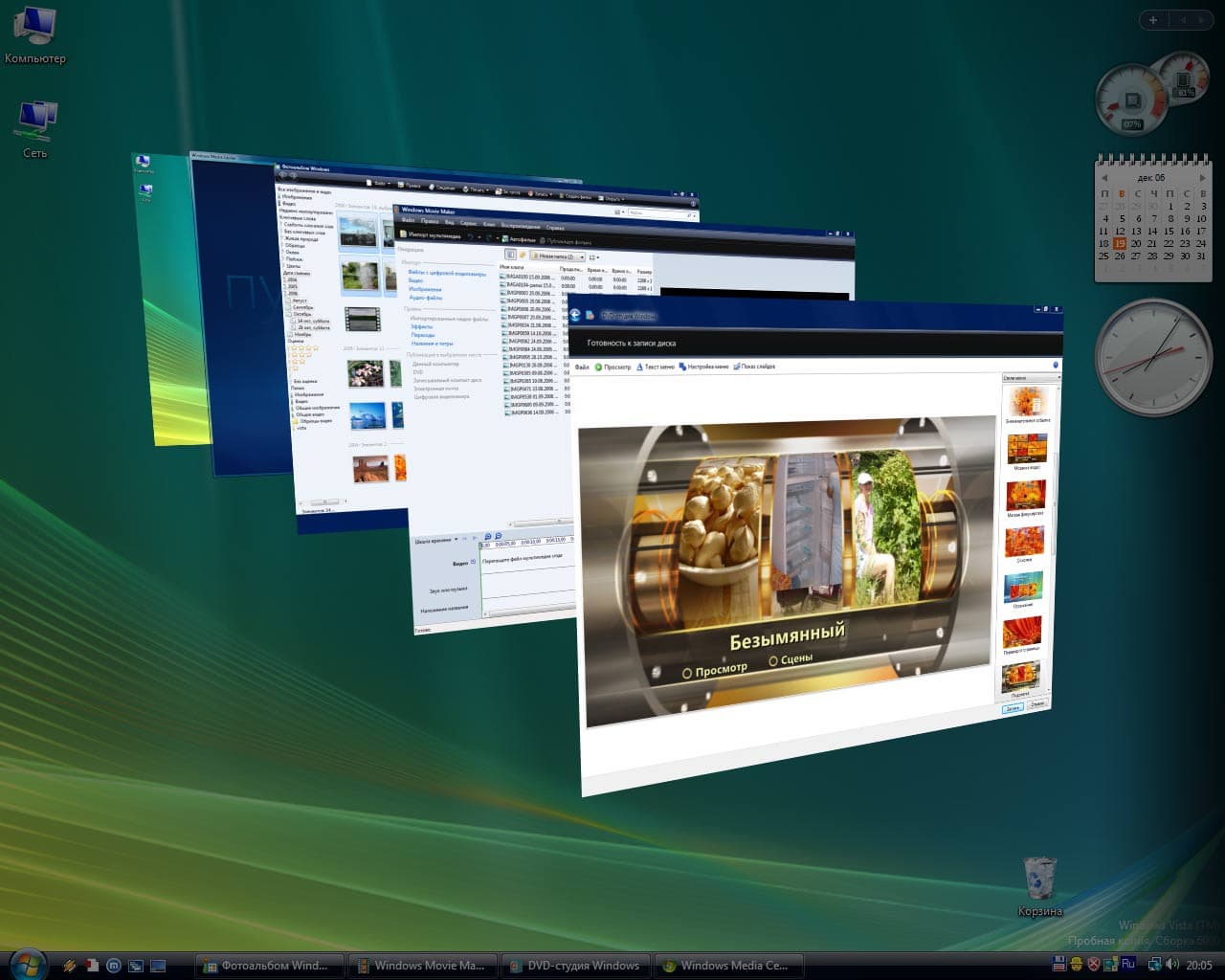Open the Компьютер desktop icon
The height and width of the screenshot is (980, 1225).
(x=35, y=36)
